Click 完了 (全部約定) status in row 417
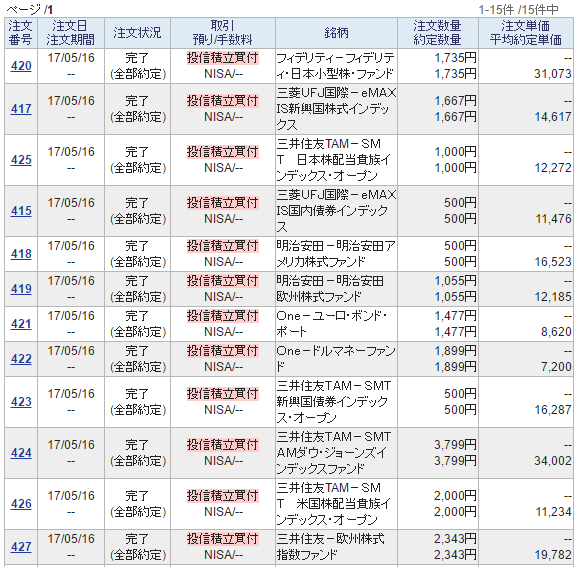The width and height of the screenshot is (579, 567). pos(137,109)
